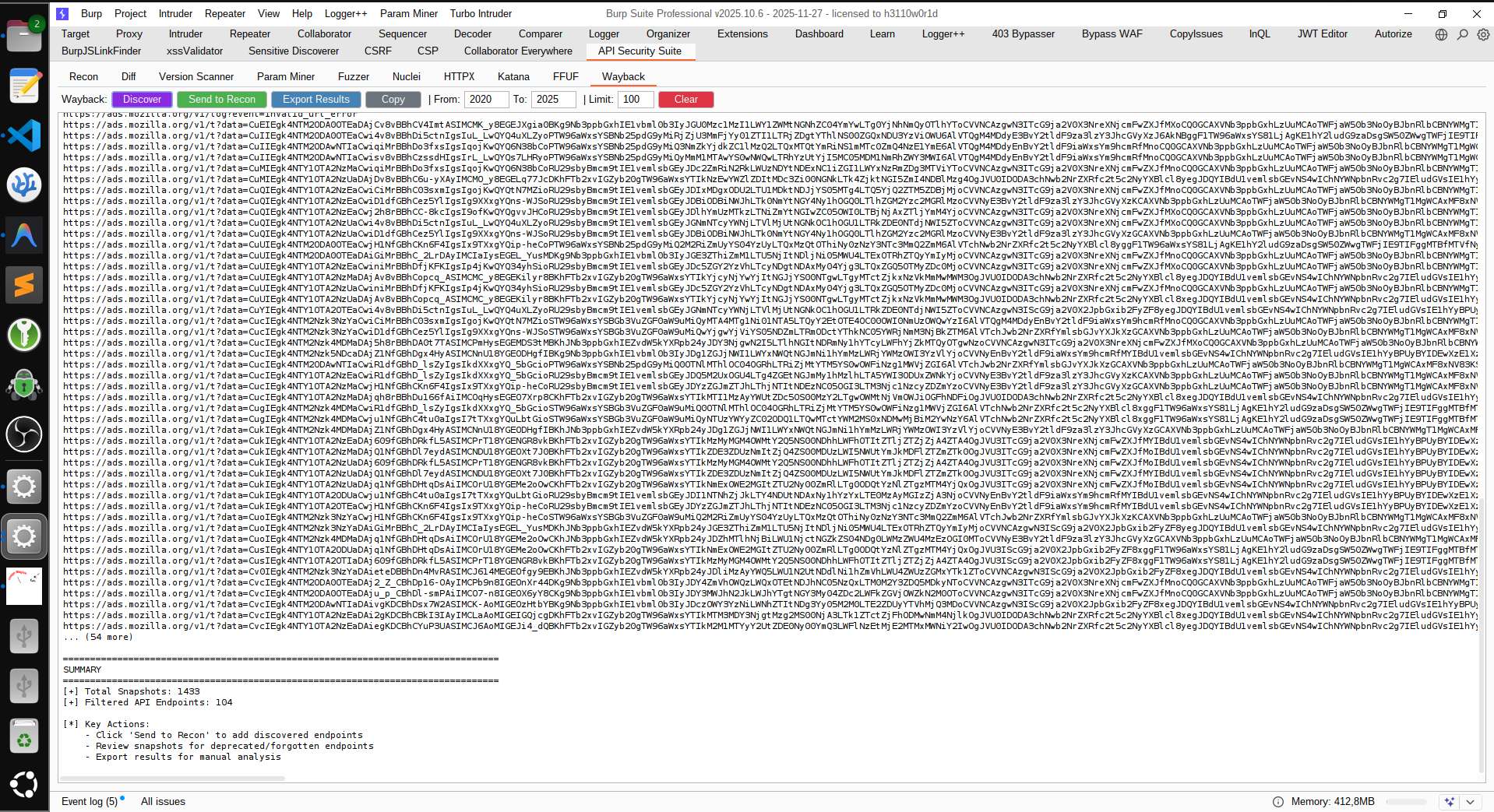The image size is (1494, 812).
Task: Open the Collaborator Everywhere tab
Action: [518, 51]
